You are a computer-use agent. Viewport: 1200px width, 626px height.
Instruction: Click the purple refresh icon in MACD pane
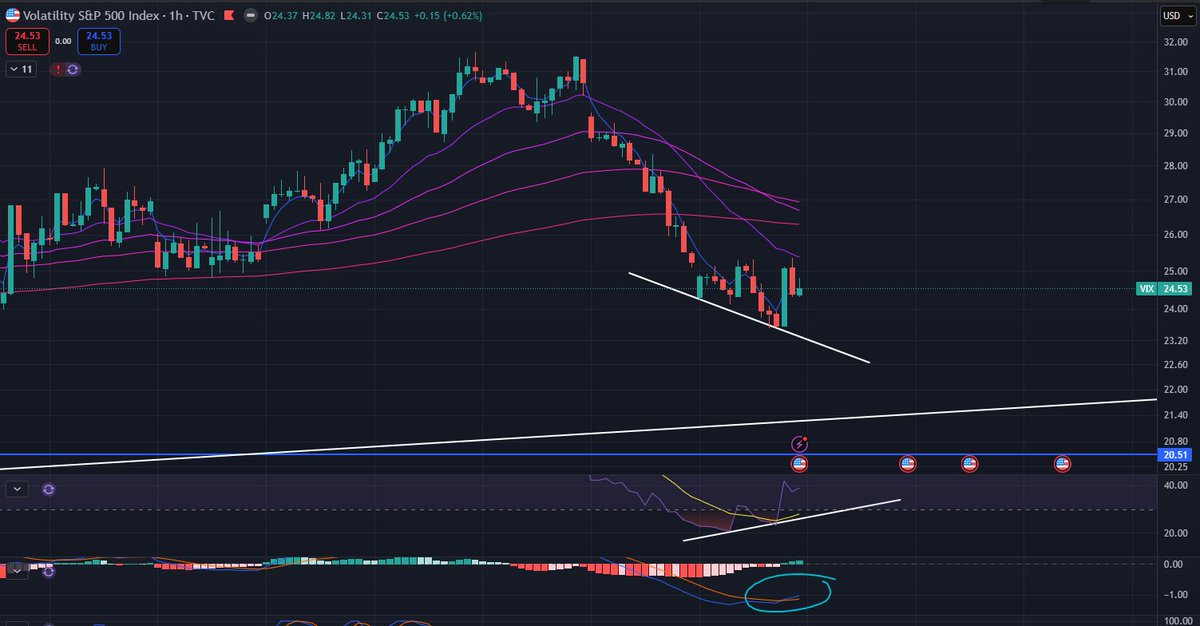point(48,571)
